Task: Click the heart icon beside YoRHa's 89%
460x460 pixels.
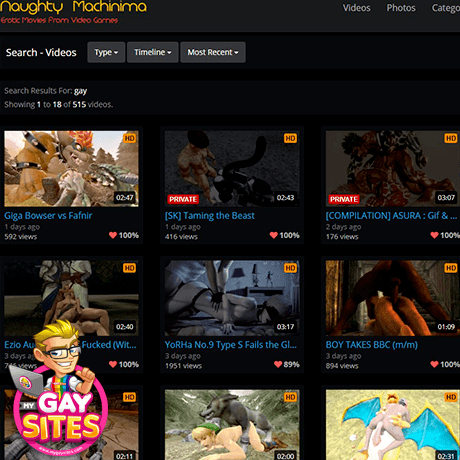Action: click(x=278, y=364)
